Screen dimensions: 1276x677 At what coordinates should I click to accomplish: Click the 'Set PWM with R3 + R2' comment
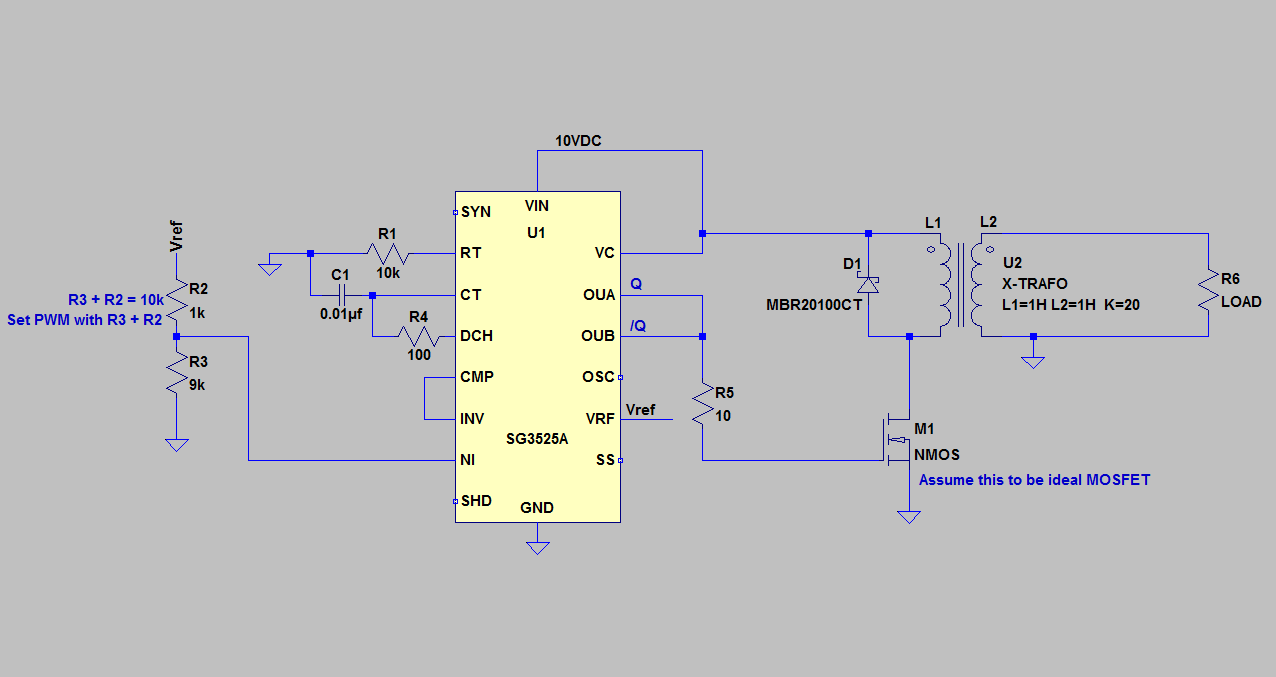(x=85, y=320)
